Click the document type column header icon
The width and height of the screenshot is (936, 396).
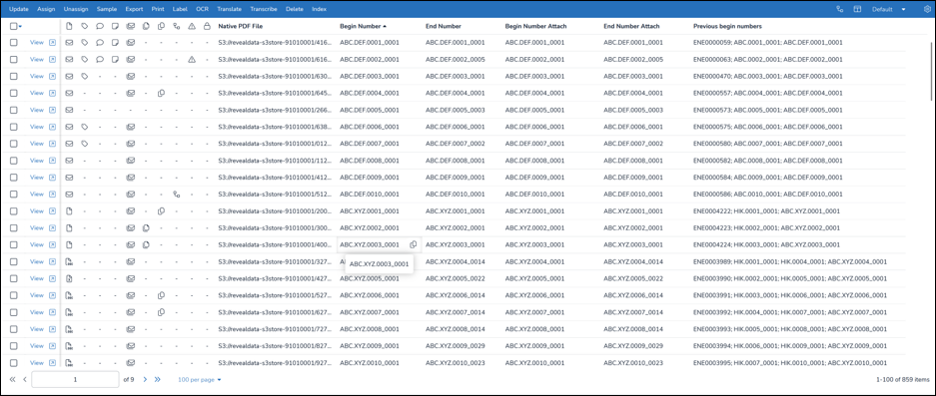pyautogui.click(x=69, y=26)
